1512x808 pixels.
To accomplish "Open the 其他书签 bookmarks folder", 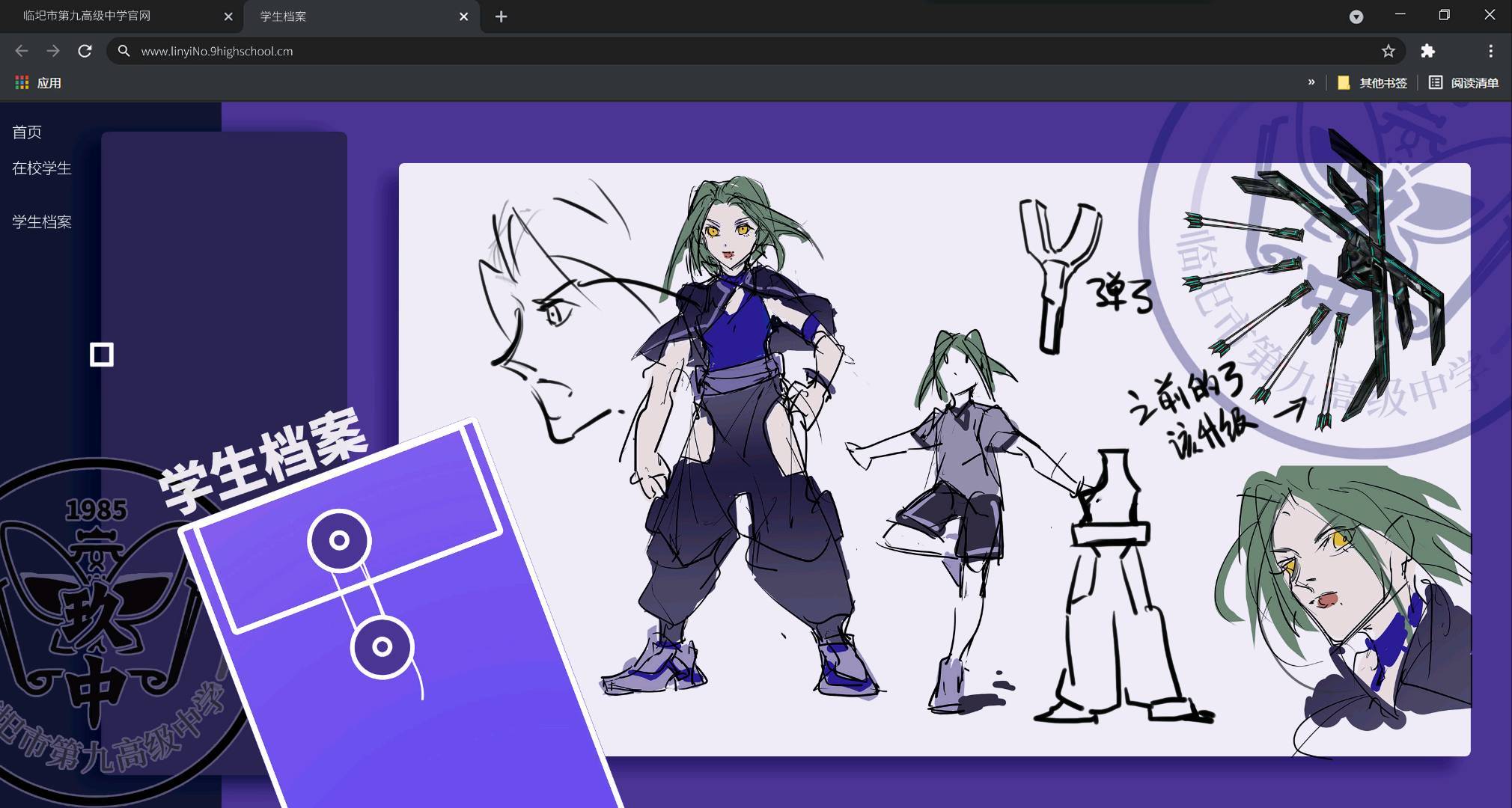I will [x=1373, y=83].
